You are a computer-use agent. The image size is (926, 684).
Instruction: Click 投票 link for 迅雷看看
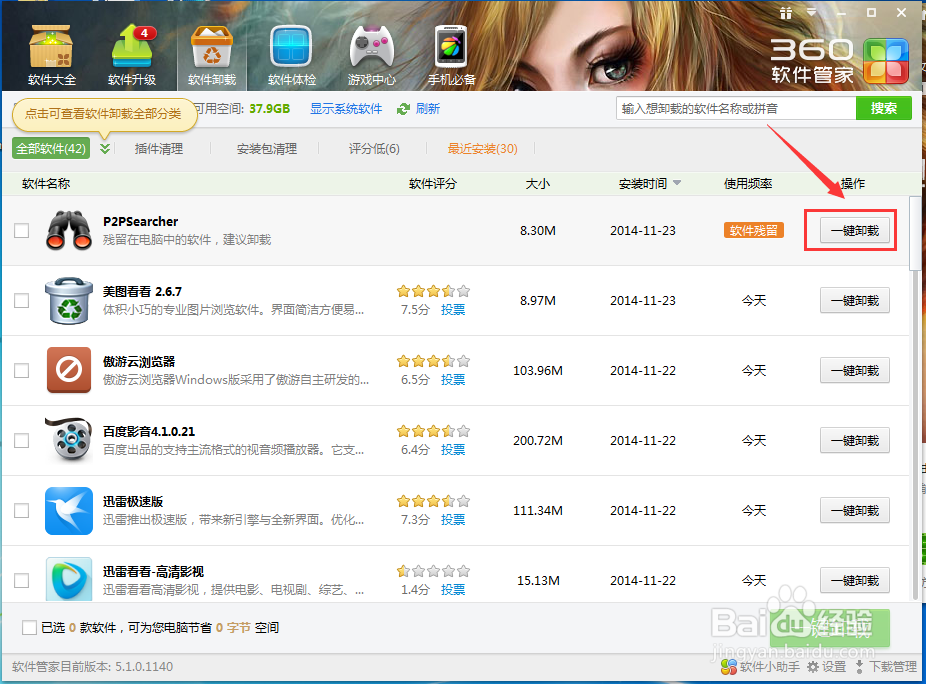point(453,589)
